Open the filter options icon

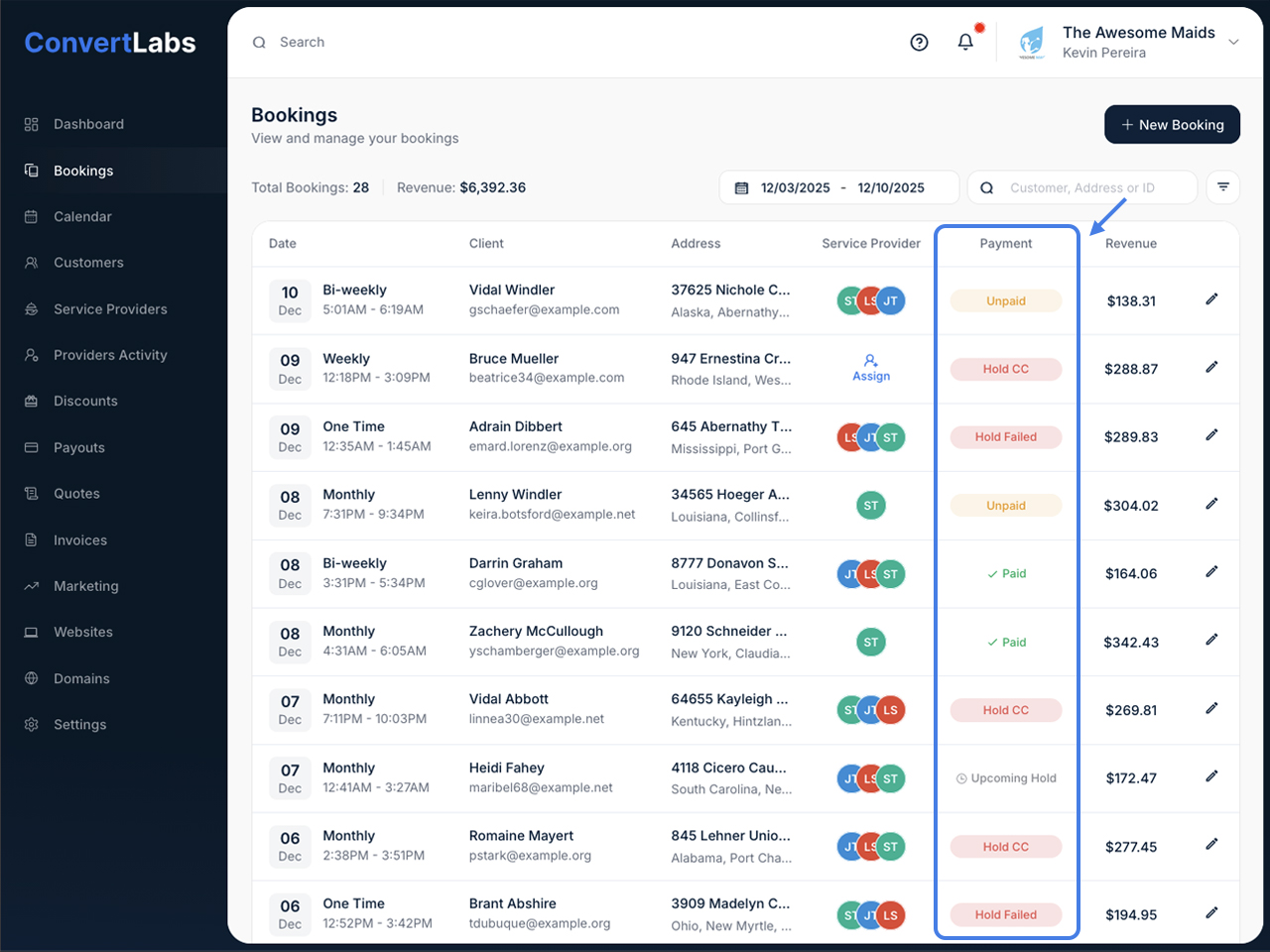[x=1222, y=187]
